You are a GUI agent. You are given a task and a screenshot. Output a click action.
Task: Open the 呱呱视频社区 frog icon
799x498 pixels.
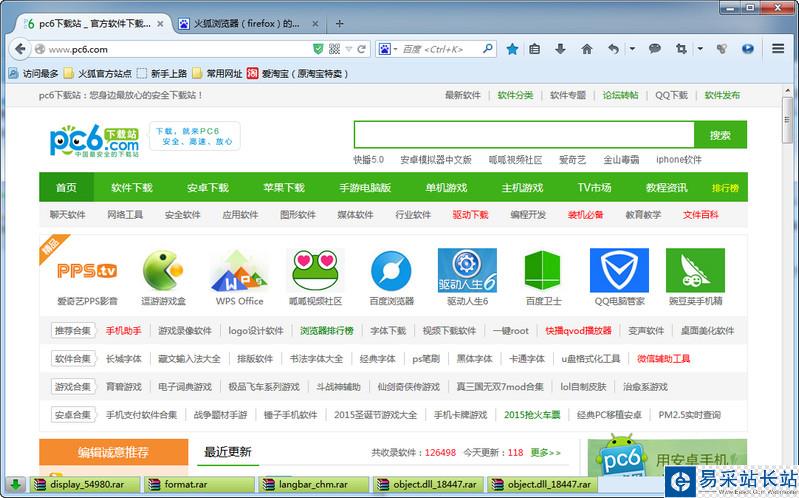click(315, 270)
